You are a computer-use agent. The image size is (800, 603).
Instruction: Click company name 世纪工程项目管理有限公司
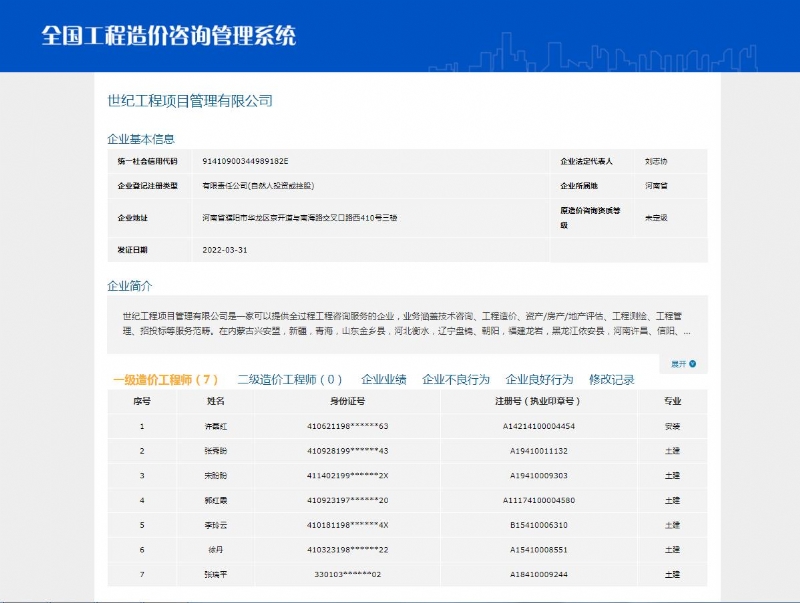(x=190, y=100)
